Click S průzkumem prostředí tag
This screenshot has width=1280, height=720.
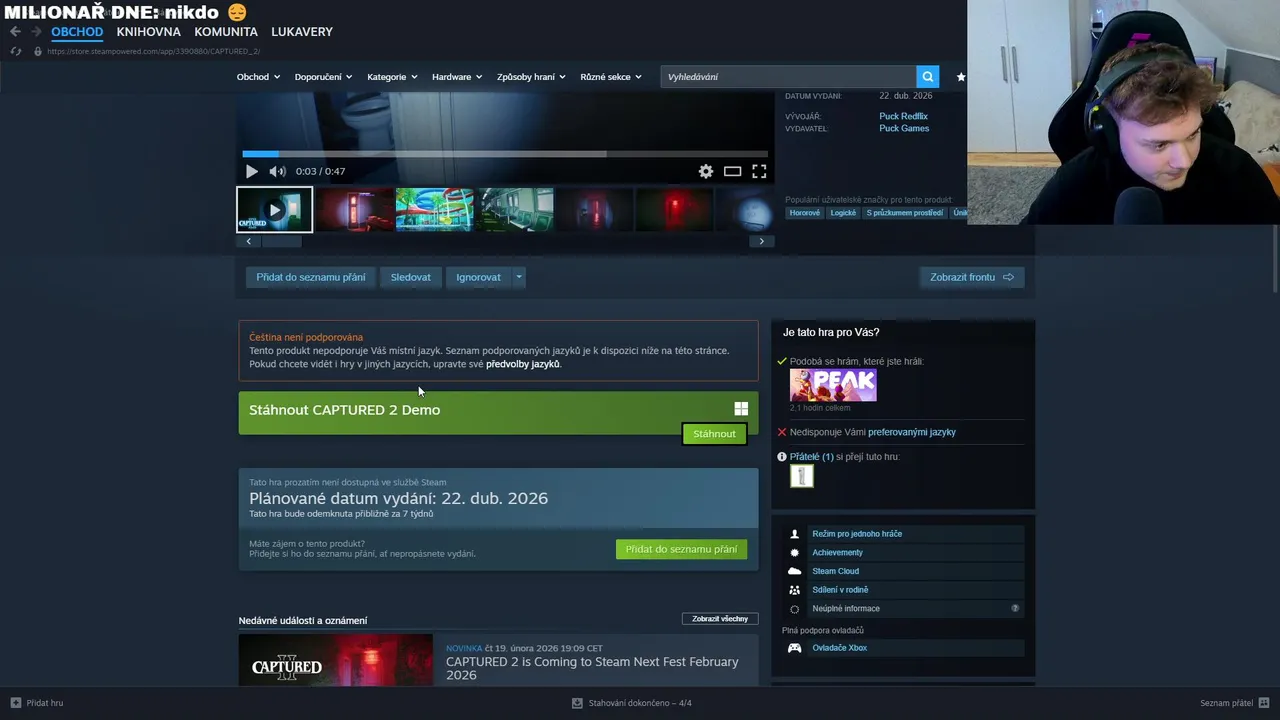click(905, 213)
